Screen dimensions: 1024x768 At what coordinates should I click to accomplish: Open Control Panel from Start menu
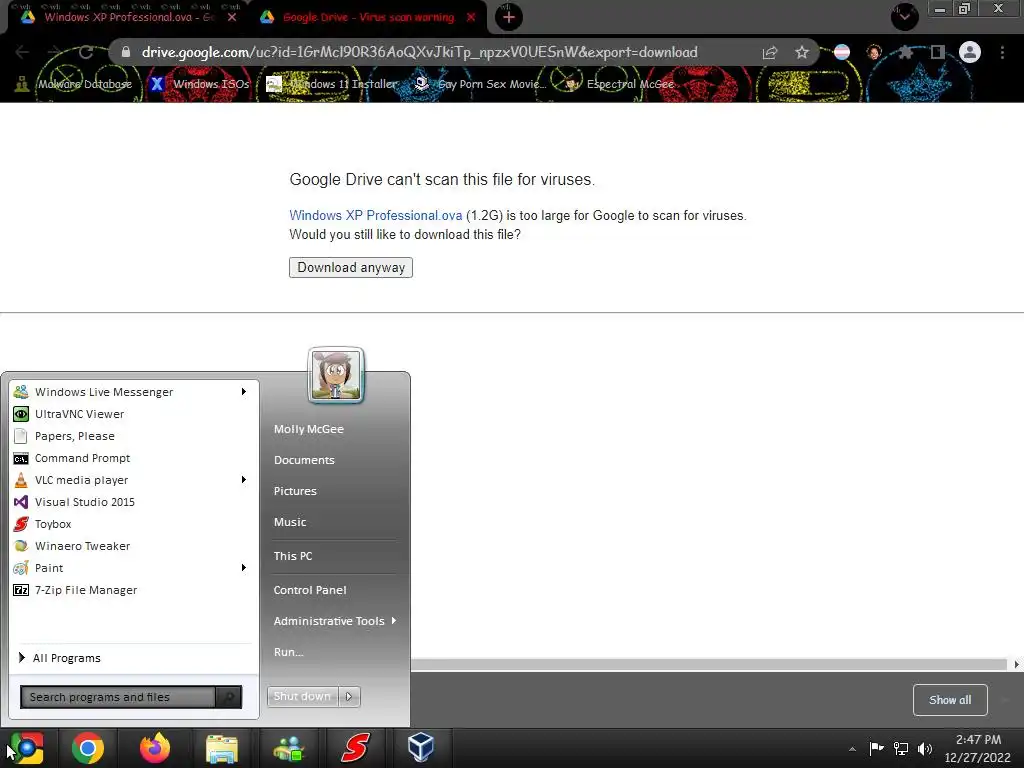310,590
